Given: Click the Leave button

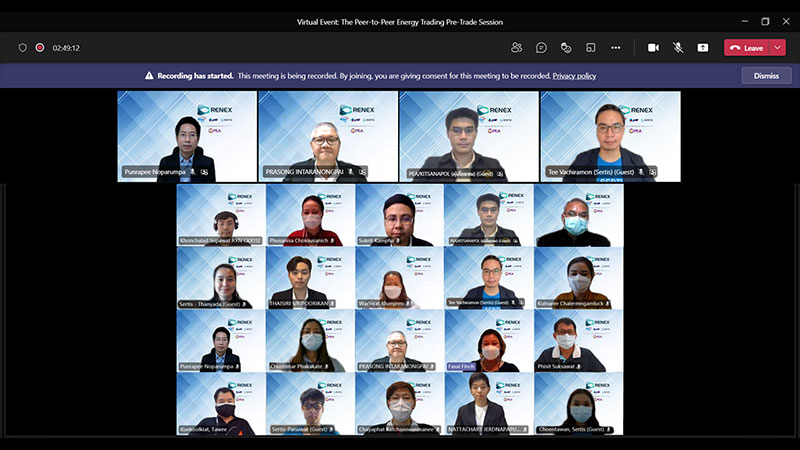Looking at the screenshot, I should (x=746, y=47).
